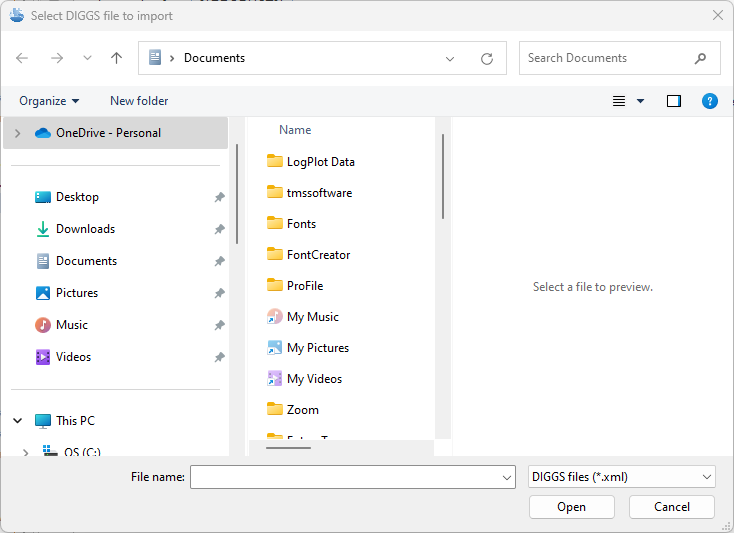Select the Music folder in sidebar
The image size is (734, 533).
tap(71, 325)
